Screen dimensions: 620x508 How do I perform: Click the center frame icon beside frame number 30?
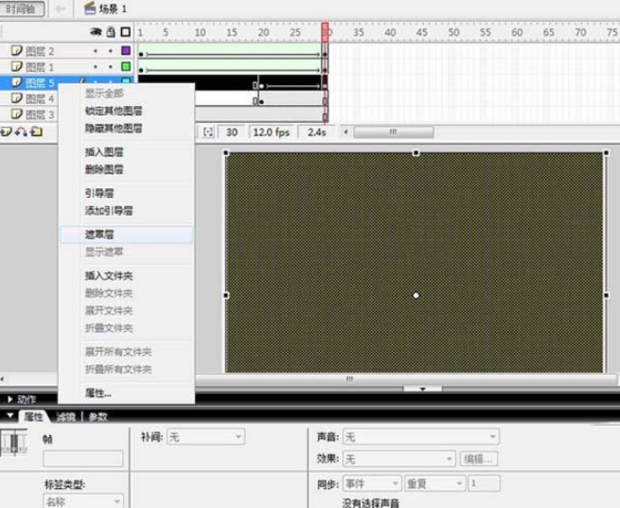pos(208,132)
